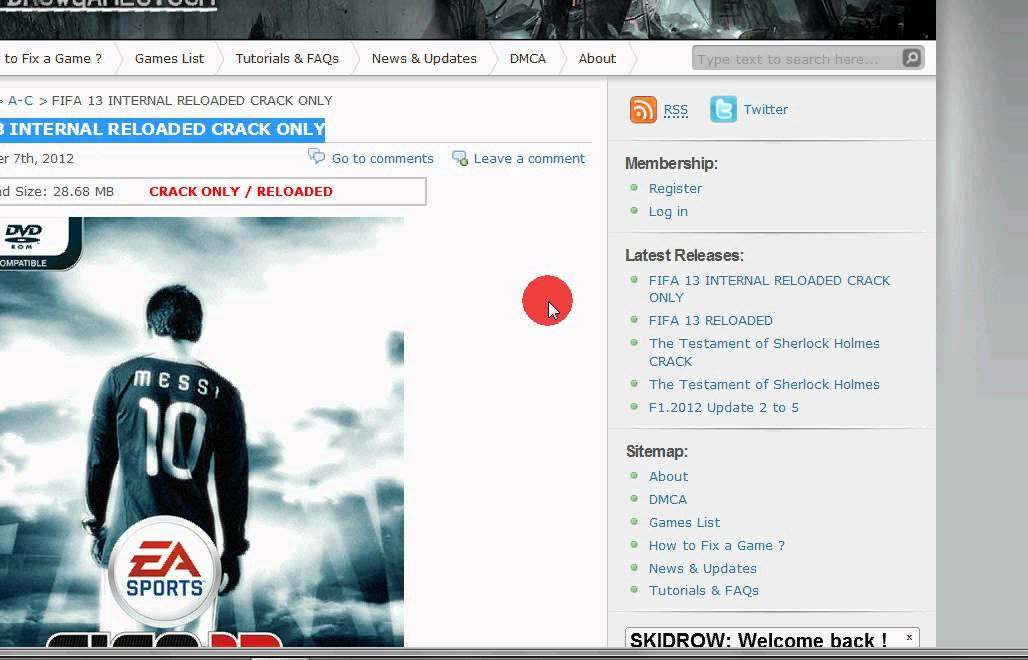Click the highlighted INTERNAL RELOADED CRACK ONLY post title
This screenshot has height=660, width=1028.
(x=163, y=129)
